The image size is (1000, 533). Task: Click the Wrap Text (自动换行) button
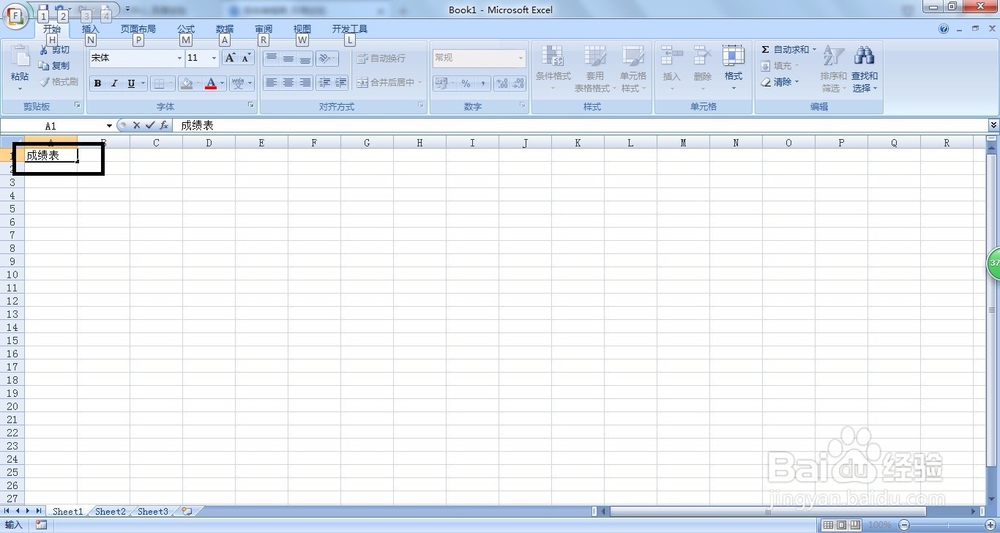(x=381, y=58)
